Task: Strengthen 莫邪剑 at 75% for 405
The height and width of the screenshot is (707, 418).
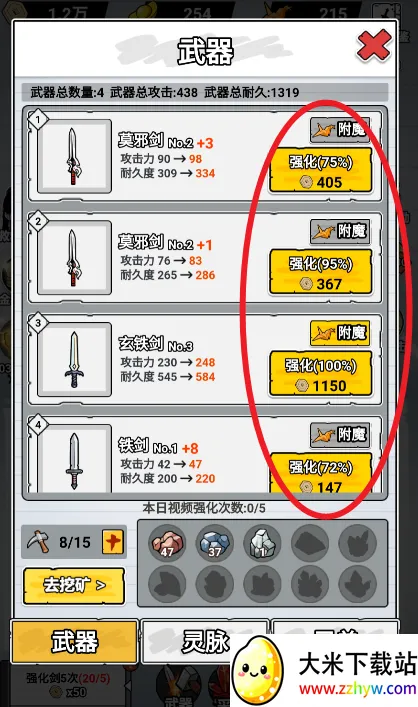Action: (321, 171)
